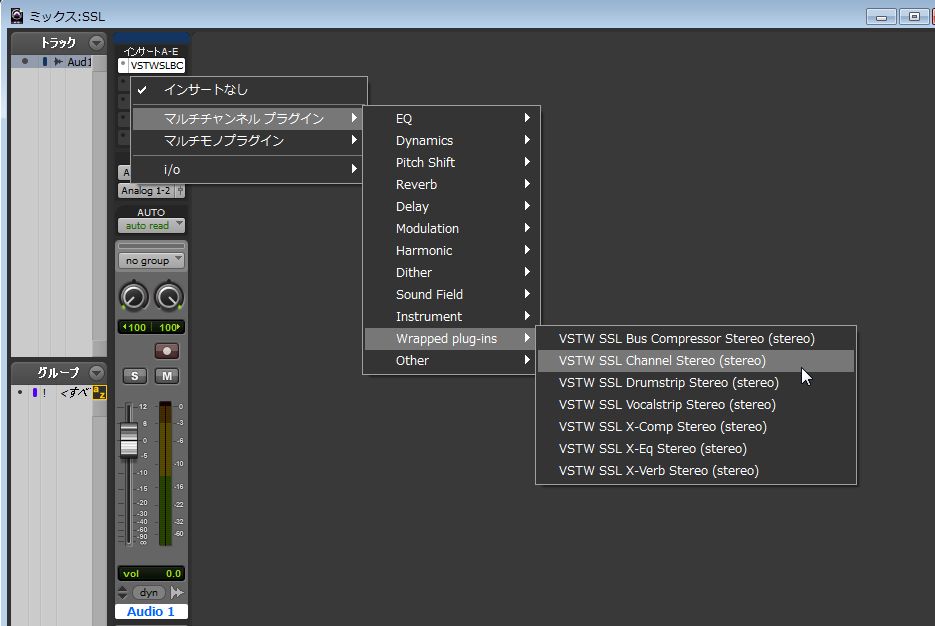
Task: Open the Harmonic plug-in category
Action: click(451, 250)
